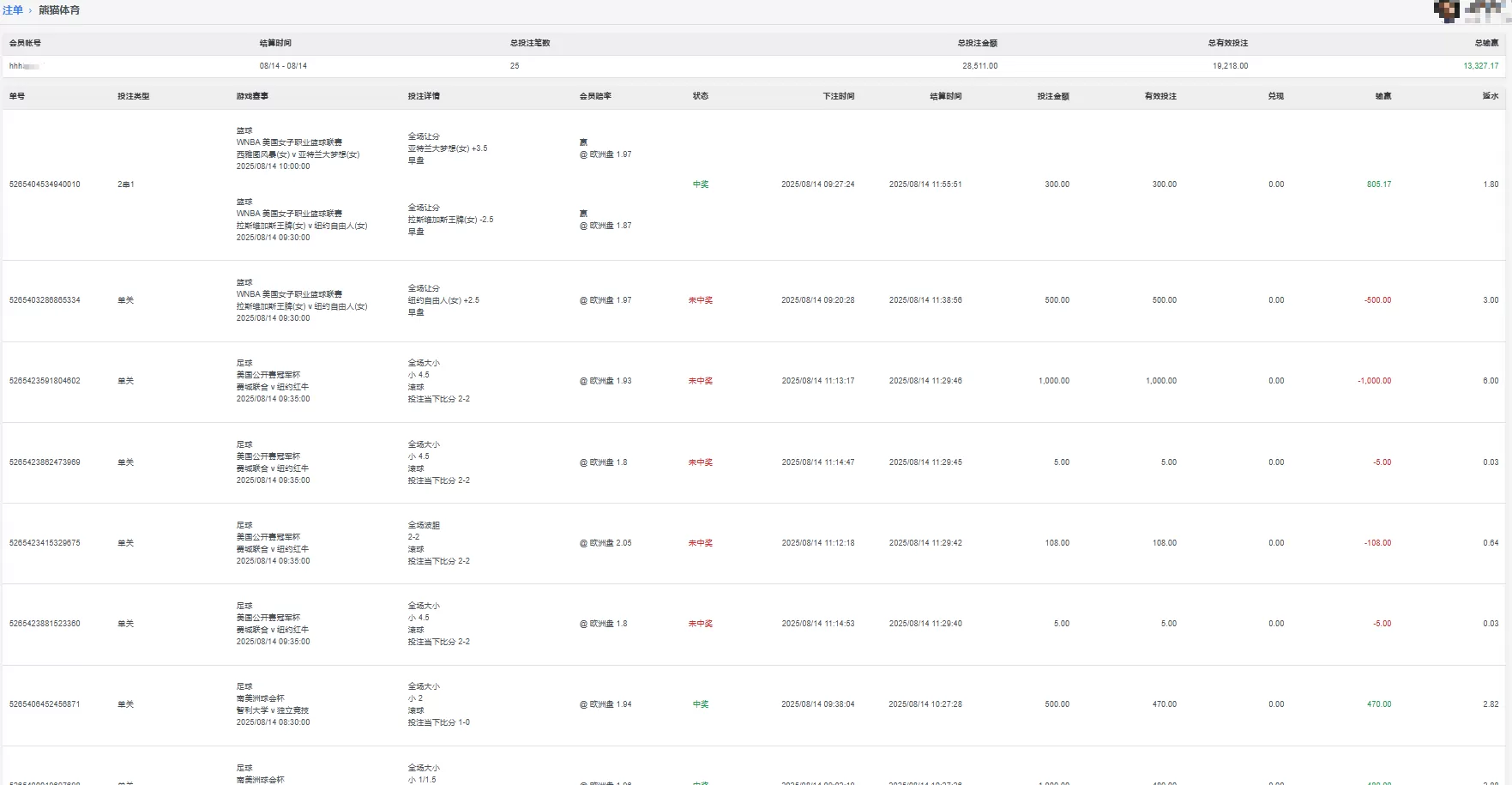Click the 会员账号 summary header

pyautogui.click(x=25, y=43)
